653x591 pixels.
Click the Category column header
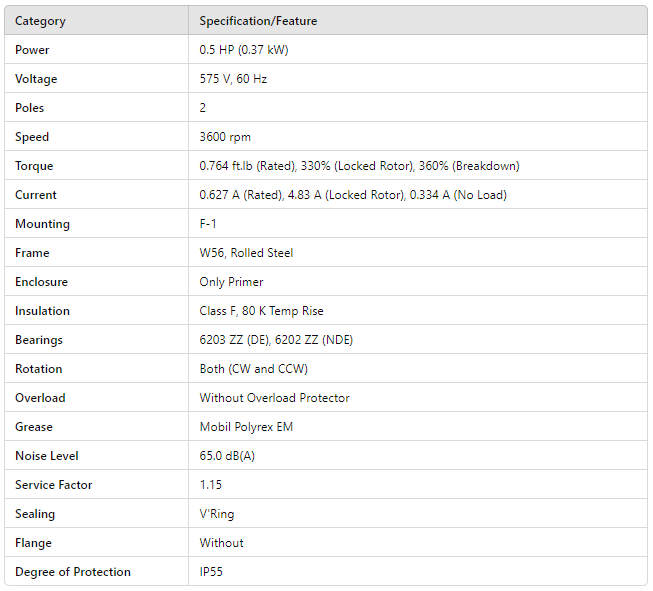(41, 21)
